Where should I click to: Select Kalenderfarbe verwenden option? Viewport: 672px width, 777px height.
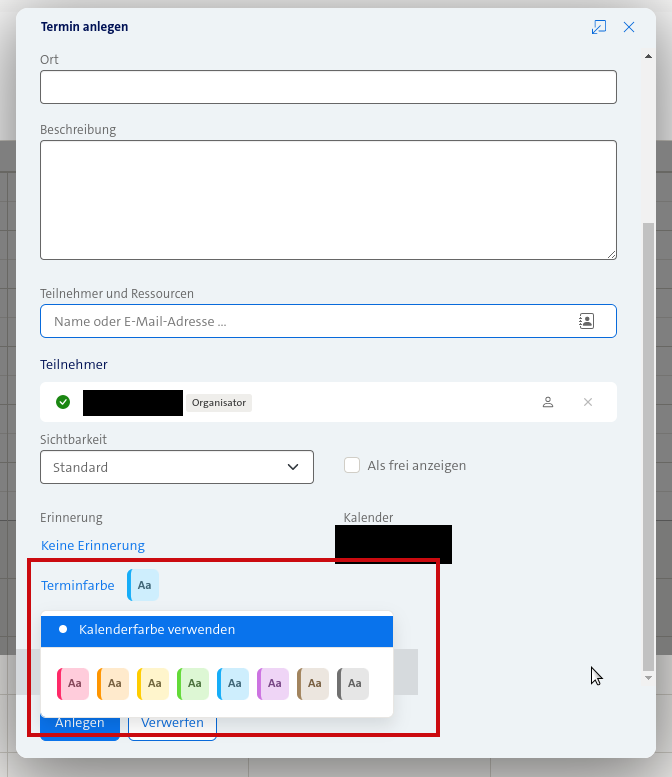157,630
